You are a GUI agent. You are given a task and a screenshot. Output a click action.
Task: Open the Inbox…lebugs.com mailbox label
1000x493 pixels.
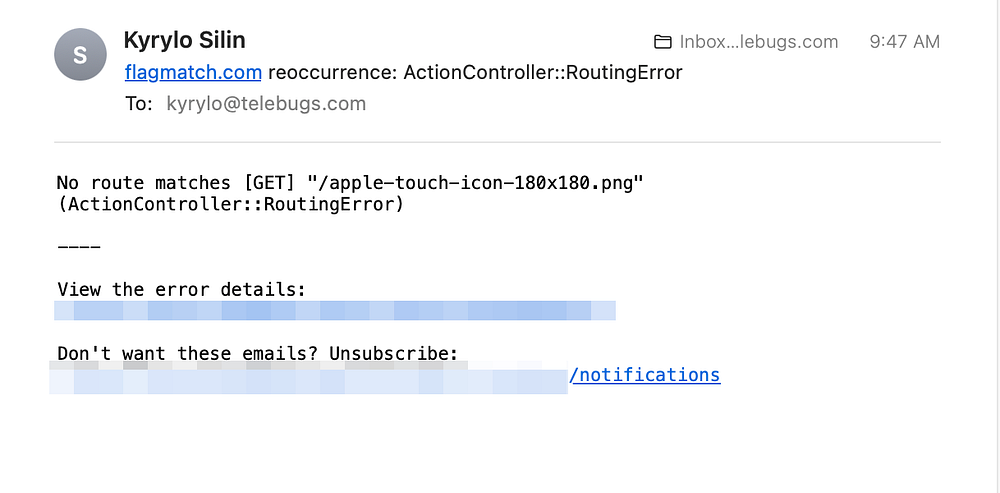758,42
